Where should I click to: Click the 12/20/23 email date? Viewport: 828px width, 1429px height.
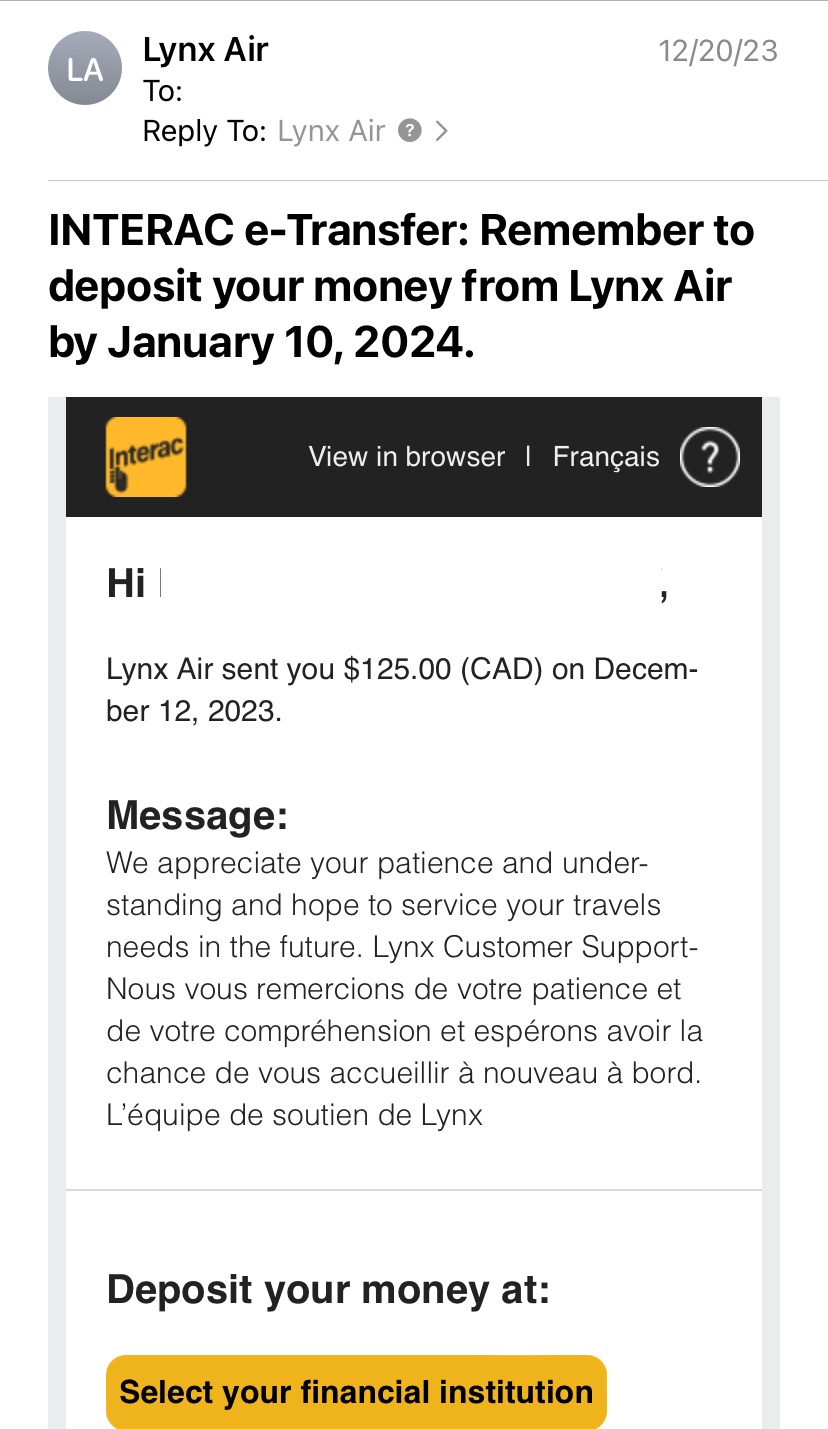click(x=717, y=51)
